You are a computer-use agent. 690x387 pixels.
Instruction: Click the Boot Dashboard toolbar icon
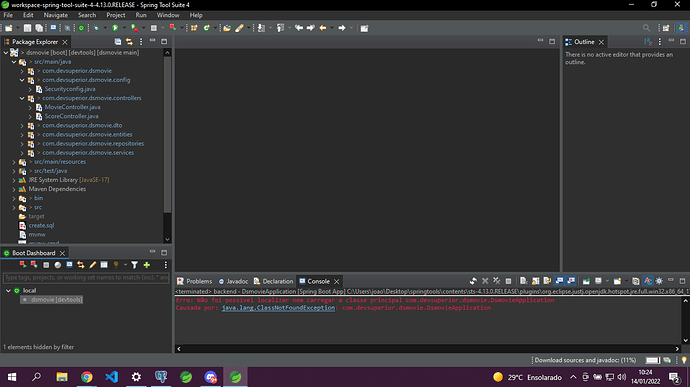81,28
